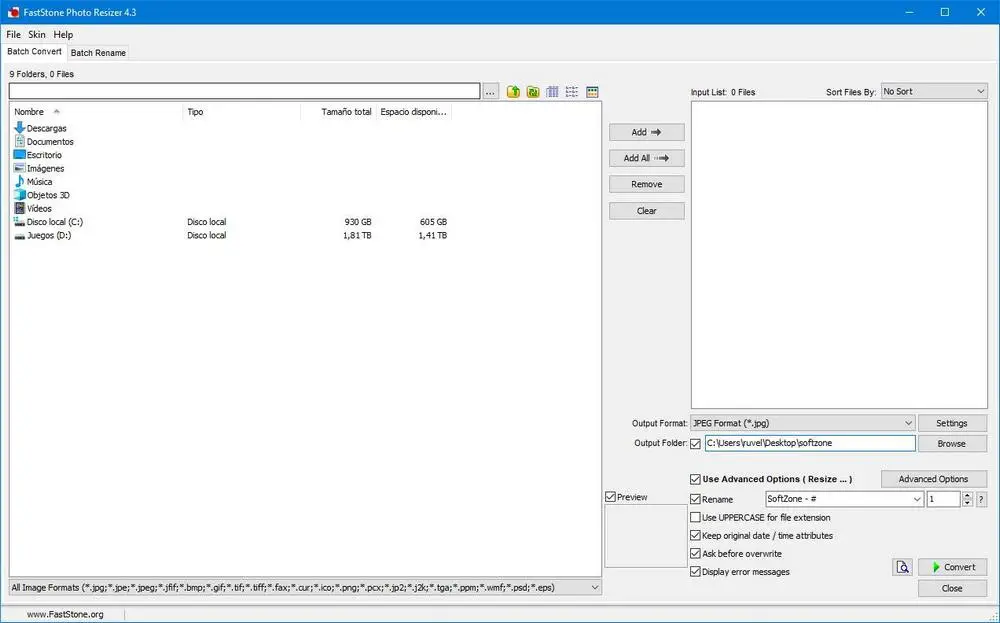The width and height of the screenshot is (1000, 623).
Task: Sort by the Nombre column header
Action: (96, 112)
